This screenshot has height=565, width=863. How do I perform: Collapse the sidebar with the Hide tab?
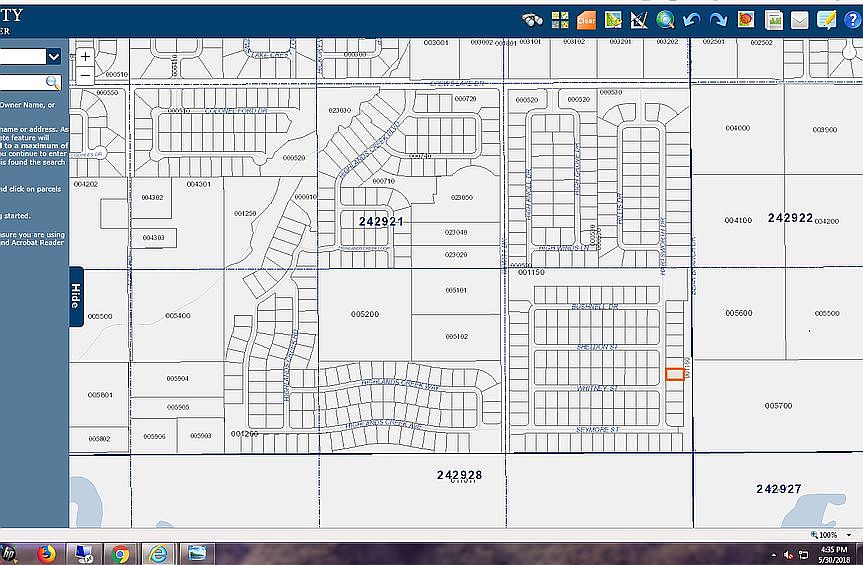(x=76, y=297)
